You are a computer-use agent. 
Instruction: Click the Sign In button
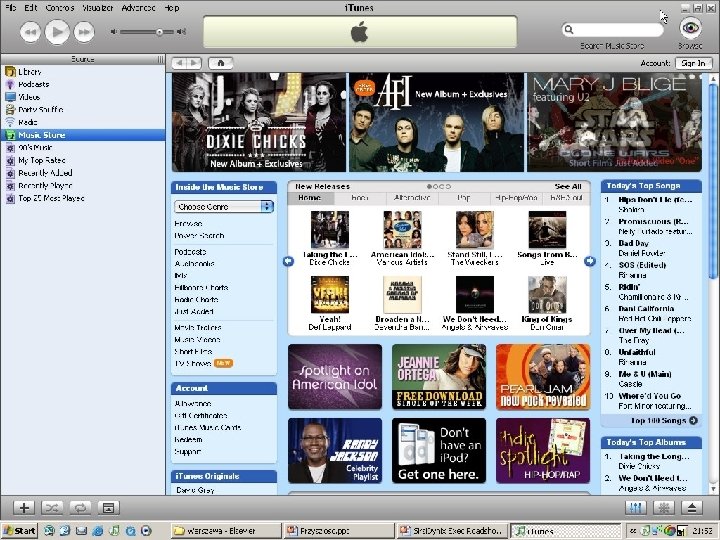pos(693,63)
